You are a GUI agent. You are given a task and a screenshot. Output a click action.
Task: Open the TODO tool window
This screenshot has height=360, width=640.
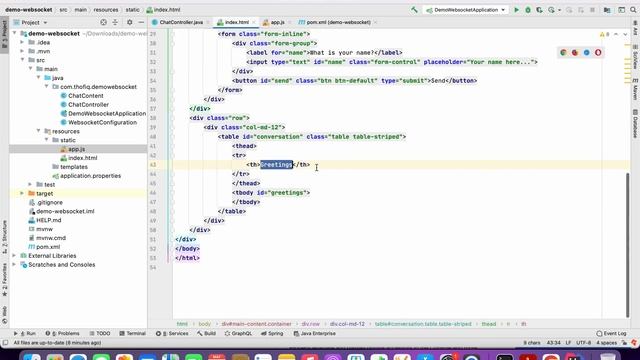[x=100, y=333]
